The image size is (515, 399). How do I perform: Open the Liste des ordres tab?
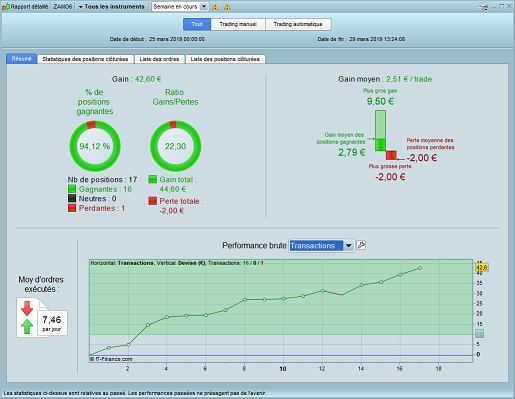[159, 59]
